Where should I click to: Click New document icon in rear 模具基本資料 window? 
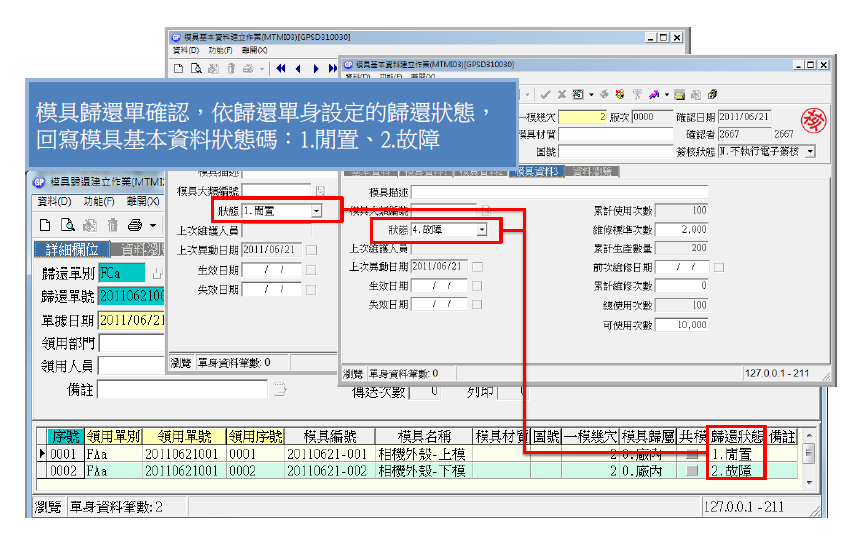(178, 69)
